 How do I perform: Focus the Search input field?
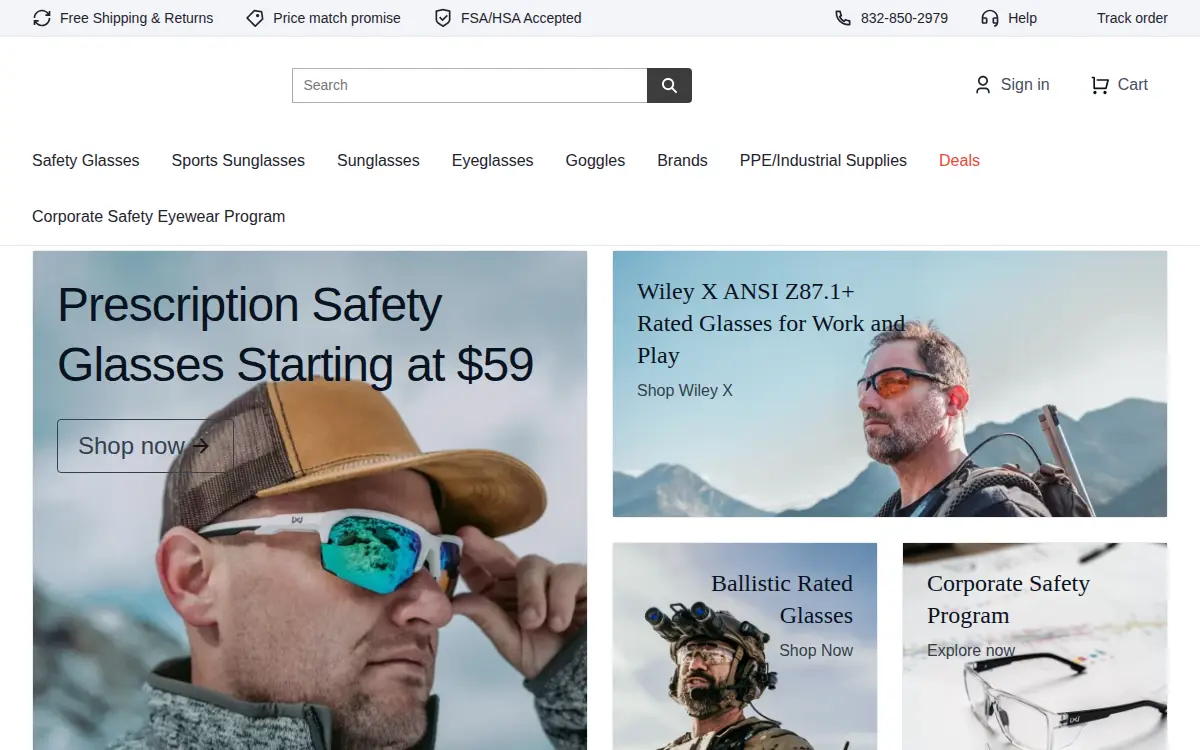click(470, 85)
